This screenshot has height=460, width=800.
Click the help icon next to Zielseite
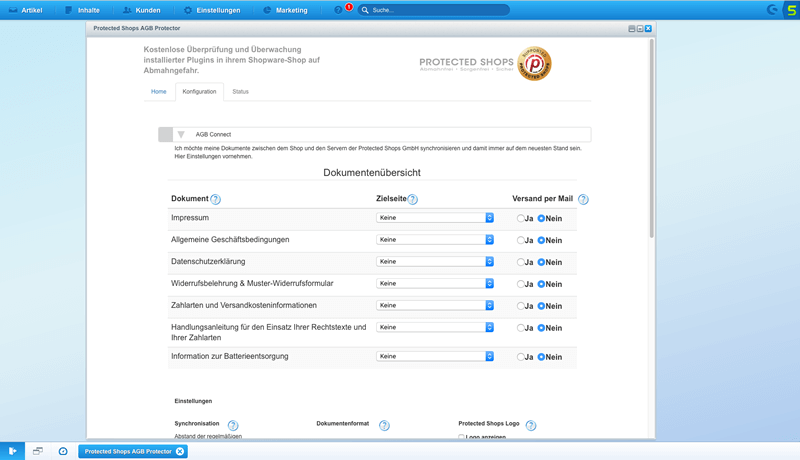[412, 199]
